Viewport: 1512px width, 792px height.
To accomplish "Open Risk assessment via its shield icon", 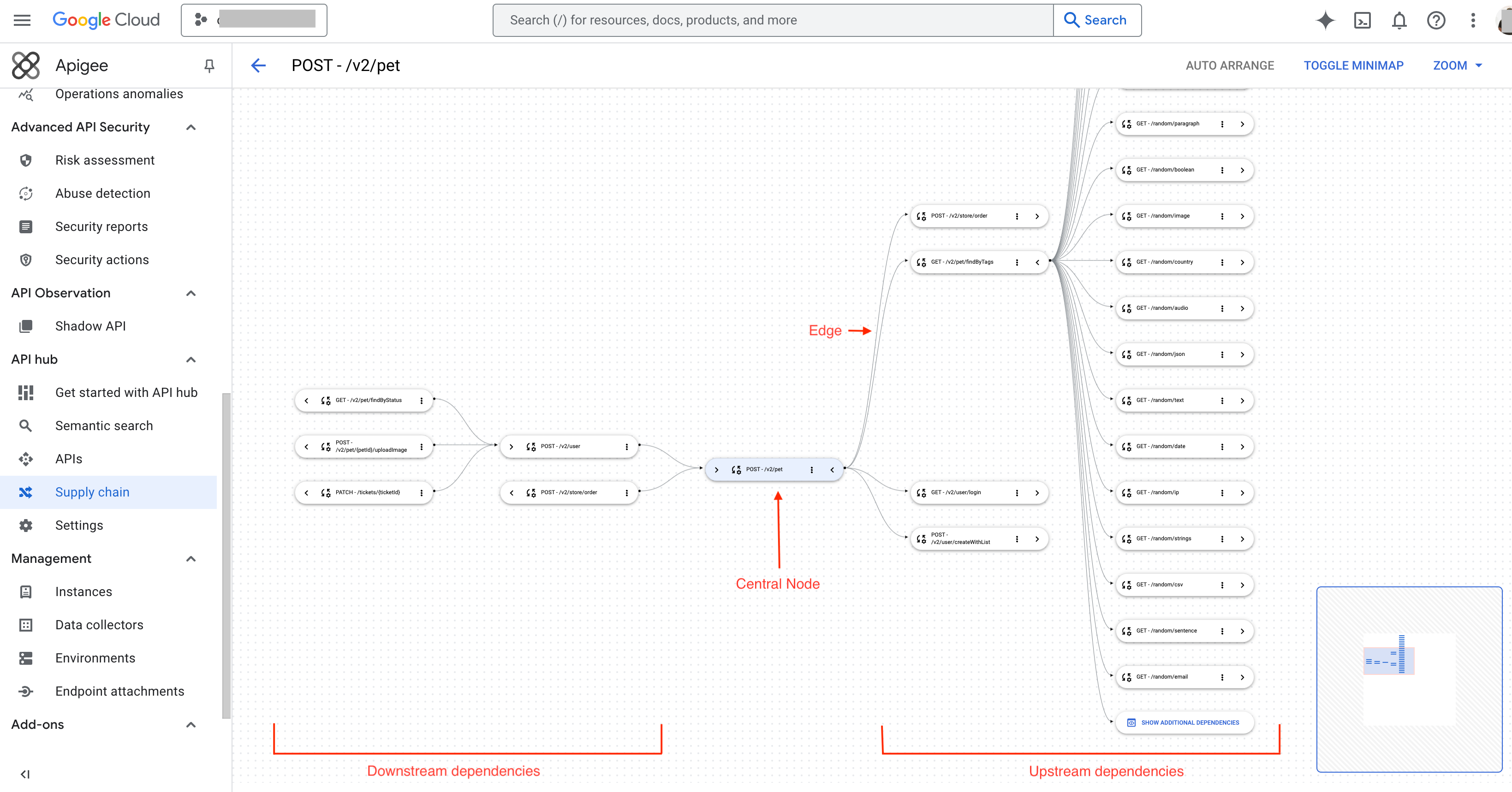I will click(26, 160).
